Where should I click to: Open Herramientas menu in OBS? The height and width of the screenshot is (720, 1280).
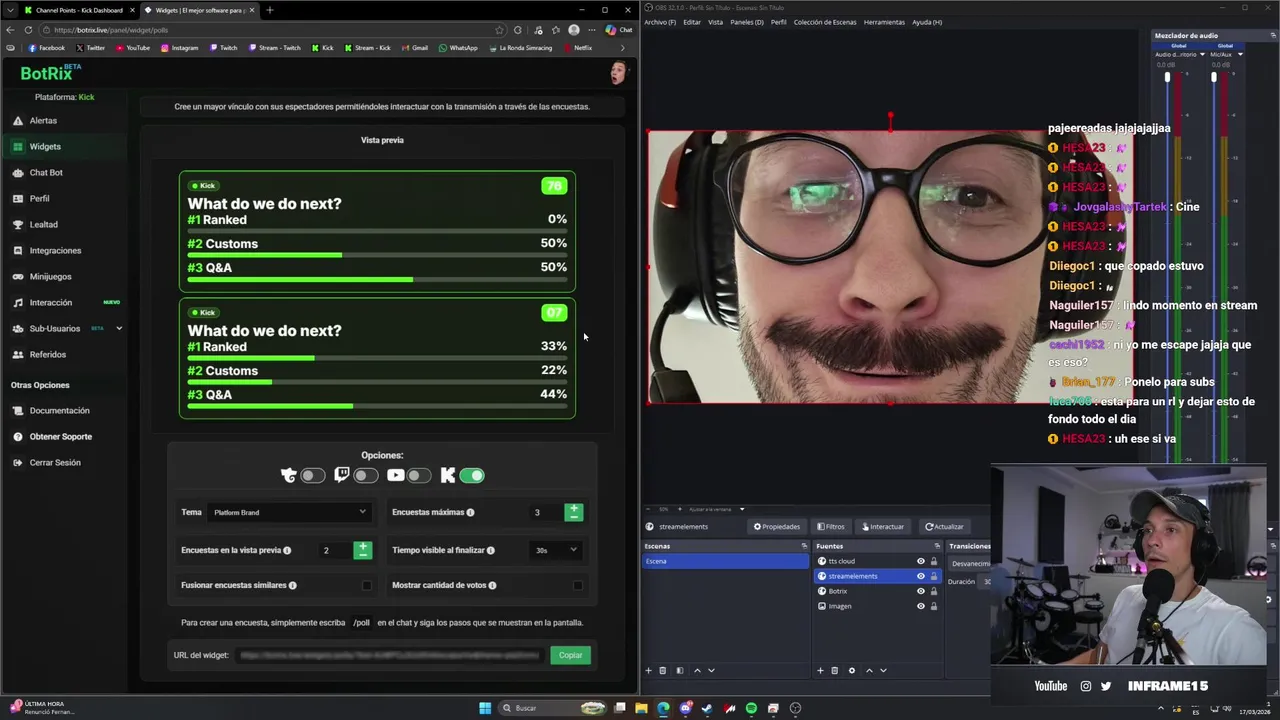click(x=884, y=22)
